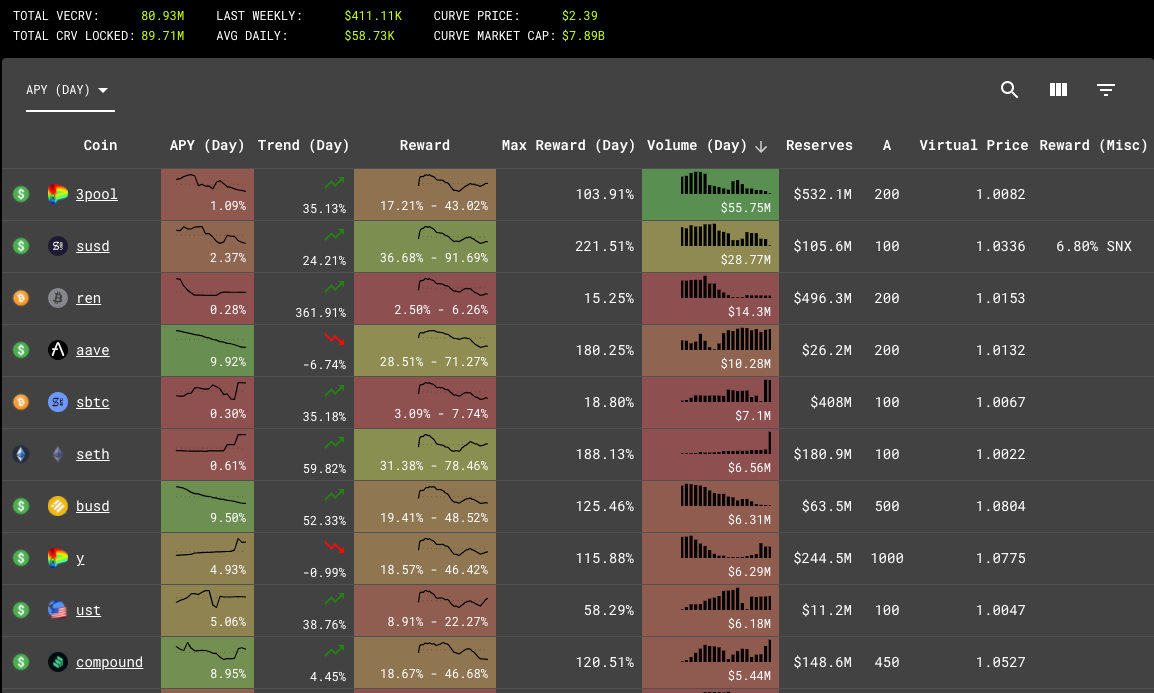
Task: Open the compound pool link
Action: [x=110, y=662]
